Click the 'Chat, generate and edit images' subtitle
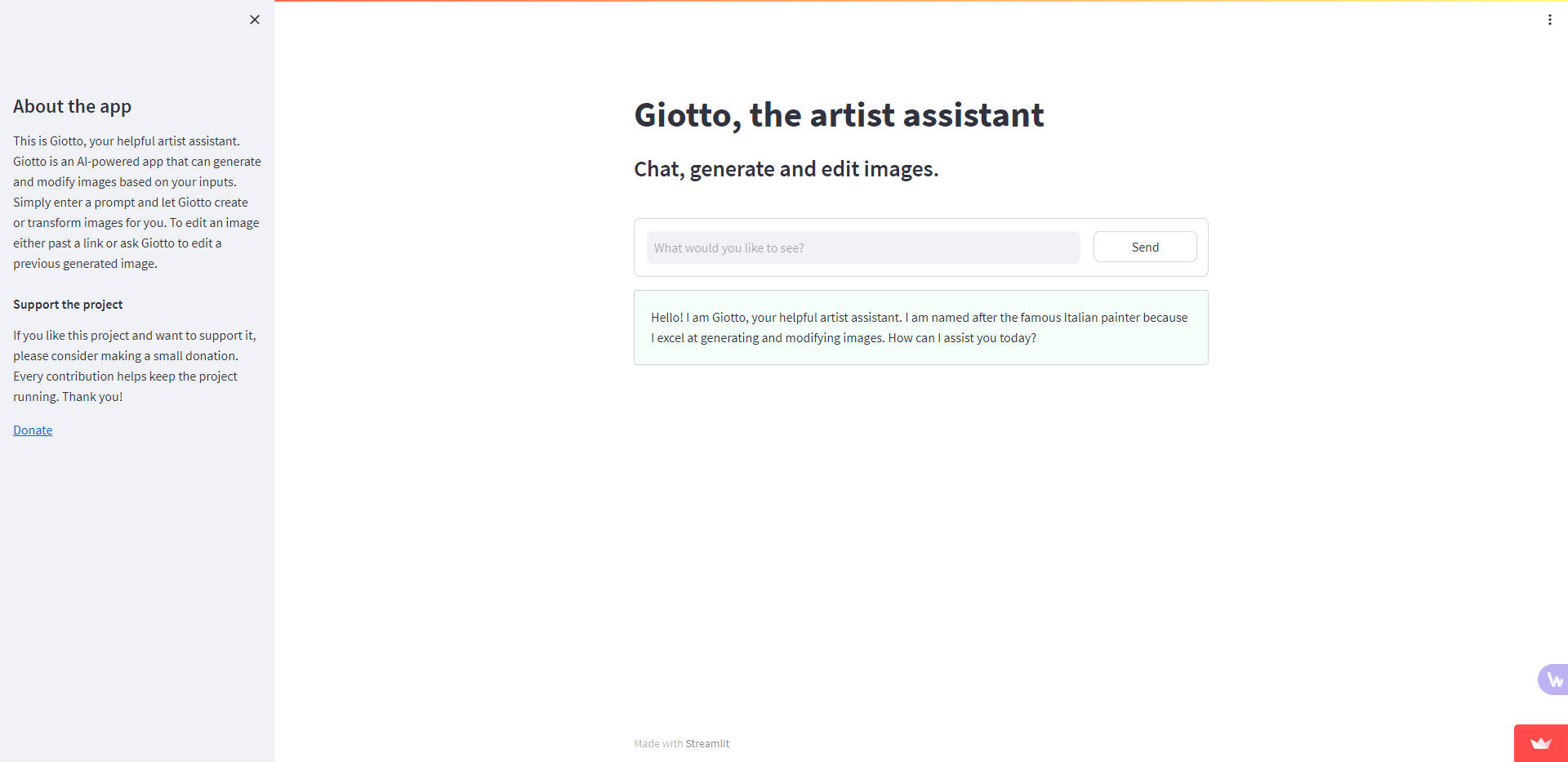Image resolution: width=1568 pixels, height=762 pixels. [x=786, y=169]
